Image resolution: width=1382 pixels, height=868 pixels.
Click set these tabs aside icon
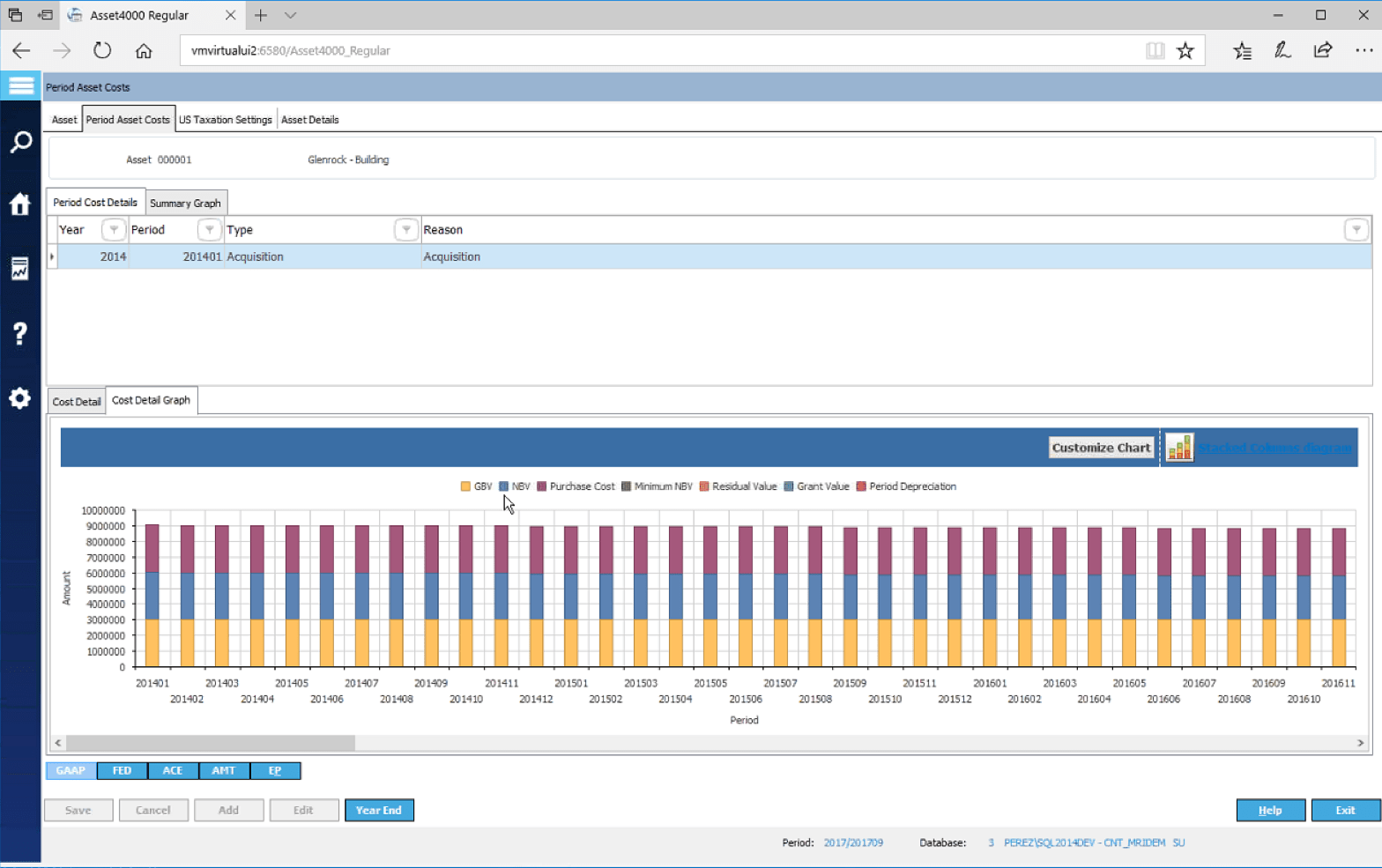[45, 15]
